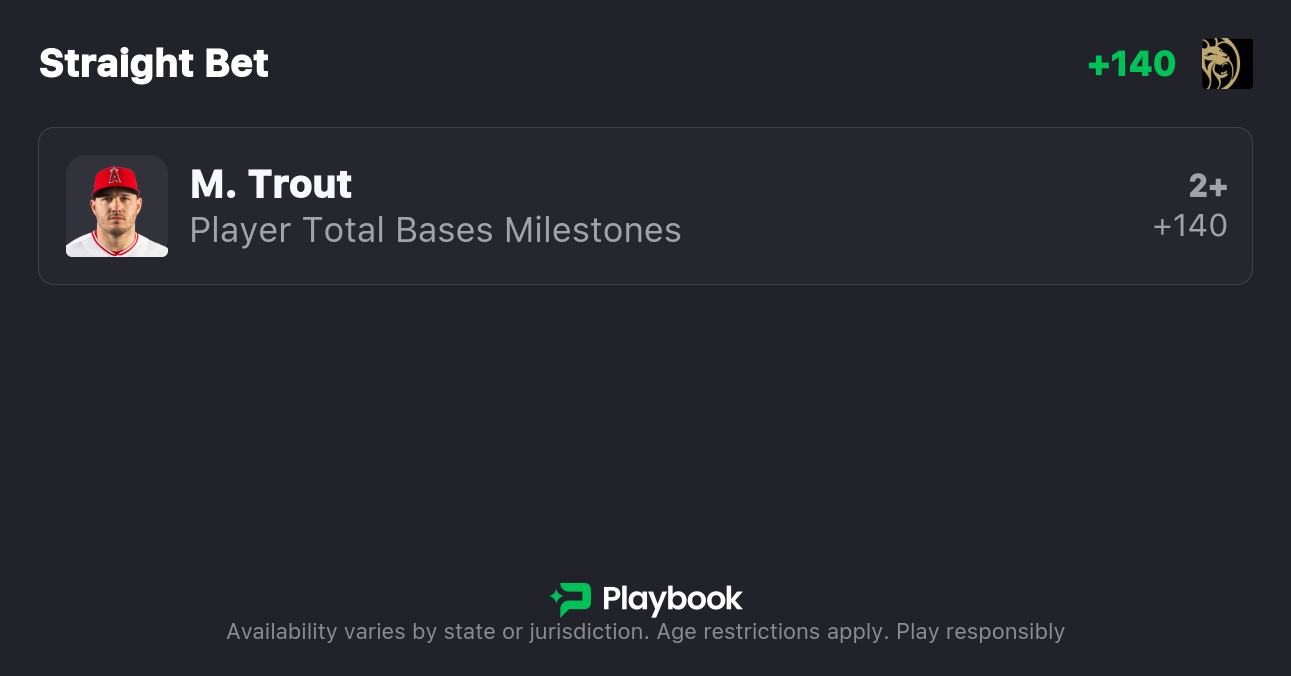The width and height of the screenshot is (1291, 676).
Task: Click the 2+ milestone value
Action: point(1207,186)
